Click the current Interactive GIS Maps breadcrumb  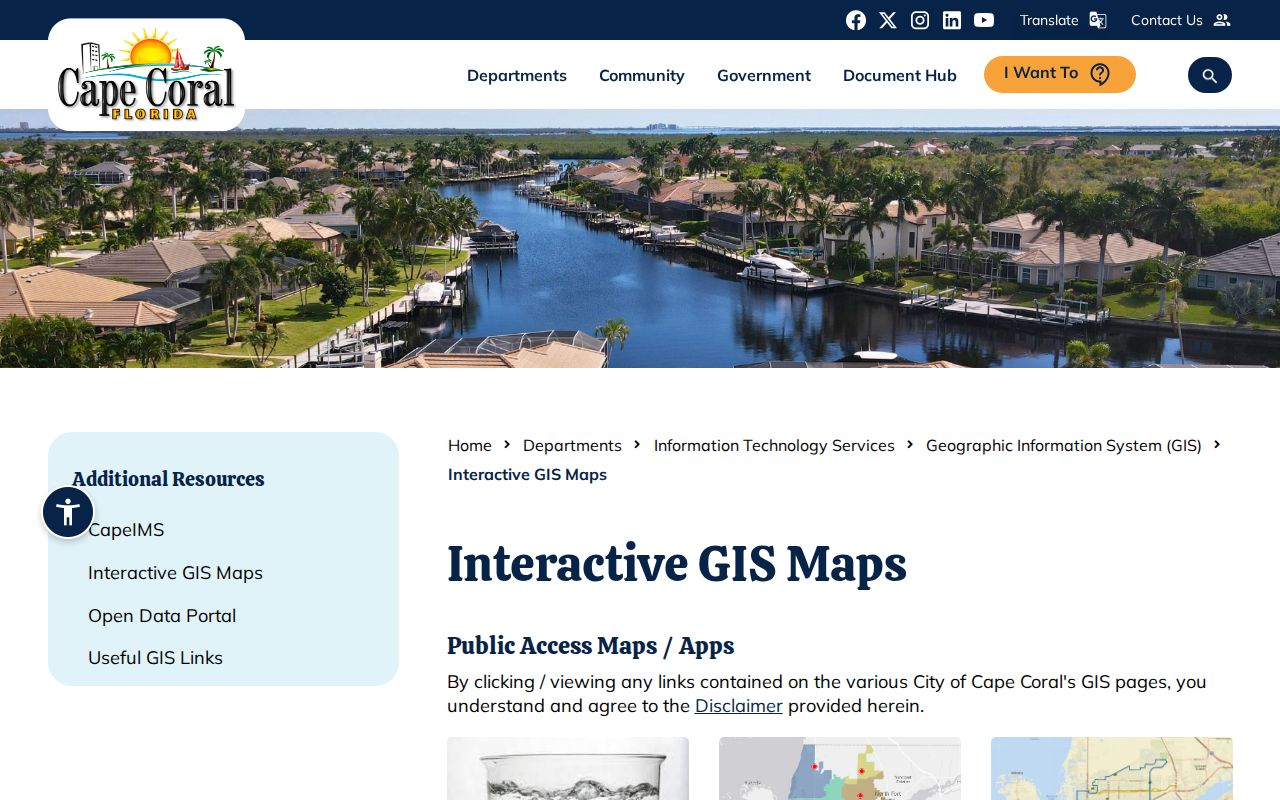click(x=527, y=474)
